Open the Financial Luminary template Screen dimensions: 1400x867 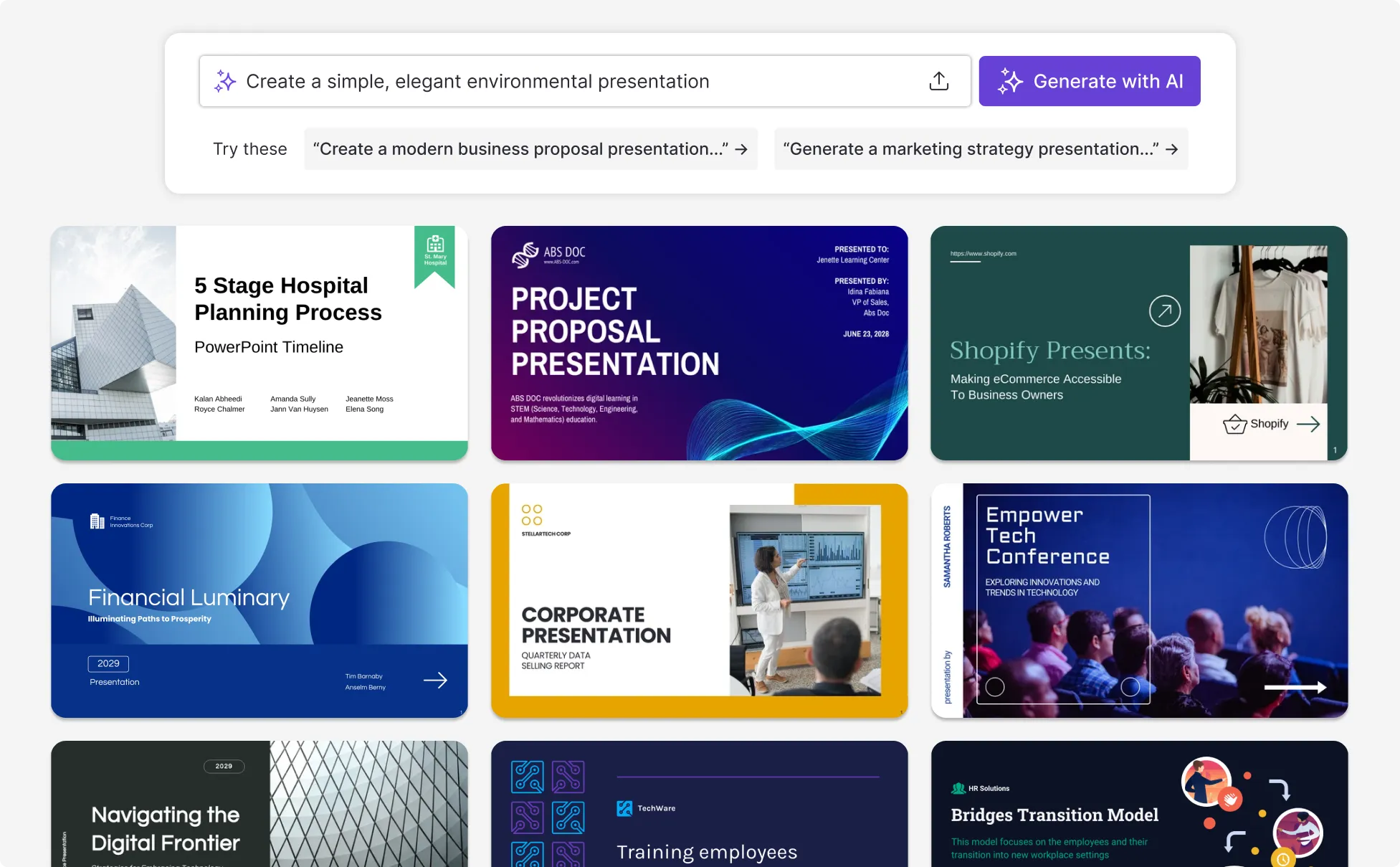click(259, 600)
